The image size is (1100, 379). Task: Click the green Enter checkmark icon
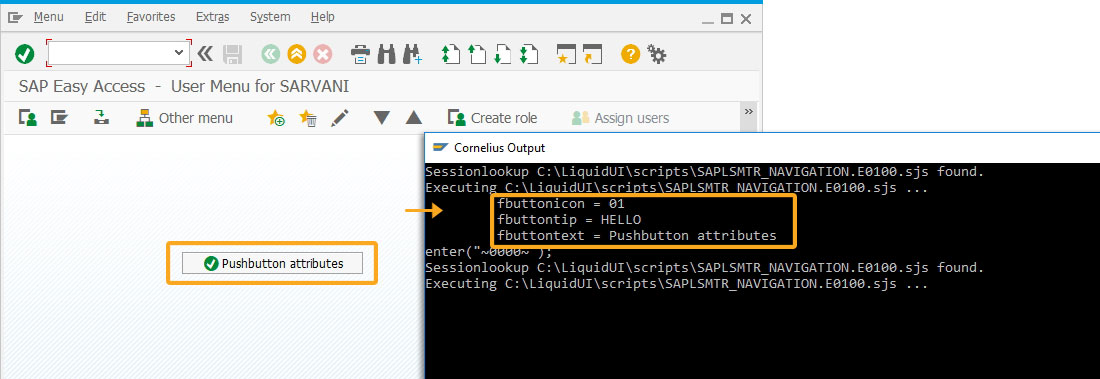[25, 53]
